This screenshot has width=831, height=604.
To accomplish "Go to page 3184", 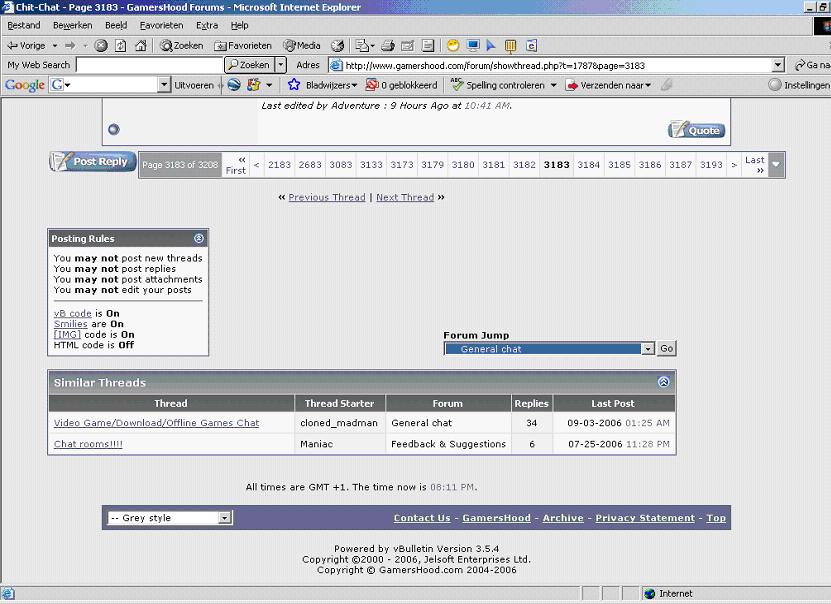I will [589, 165].
